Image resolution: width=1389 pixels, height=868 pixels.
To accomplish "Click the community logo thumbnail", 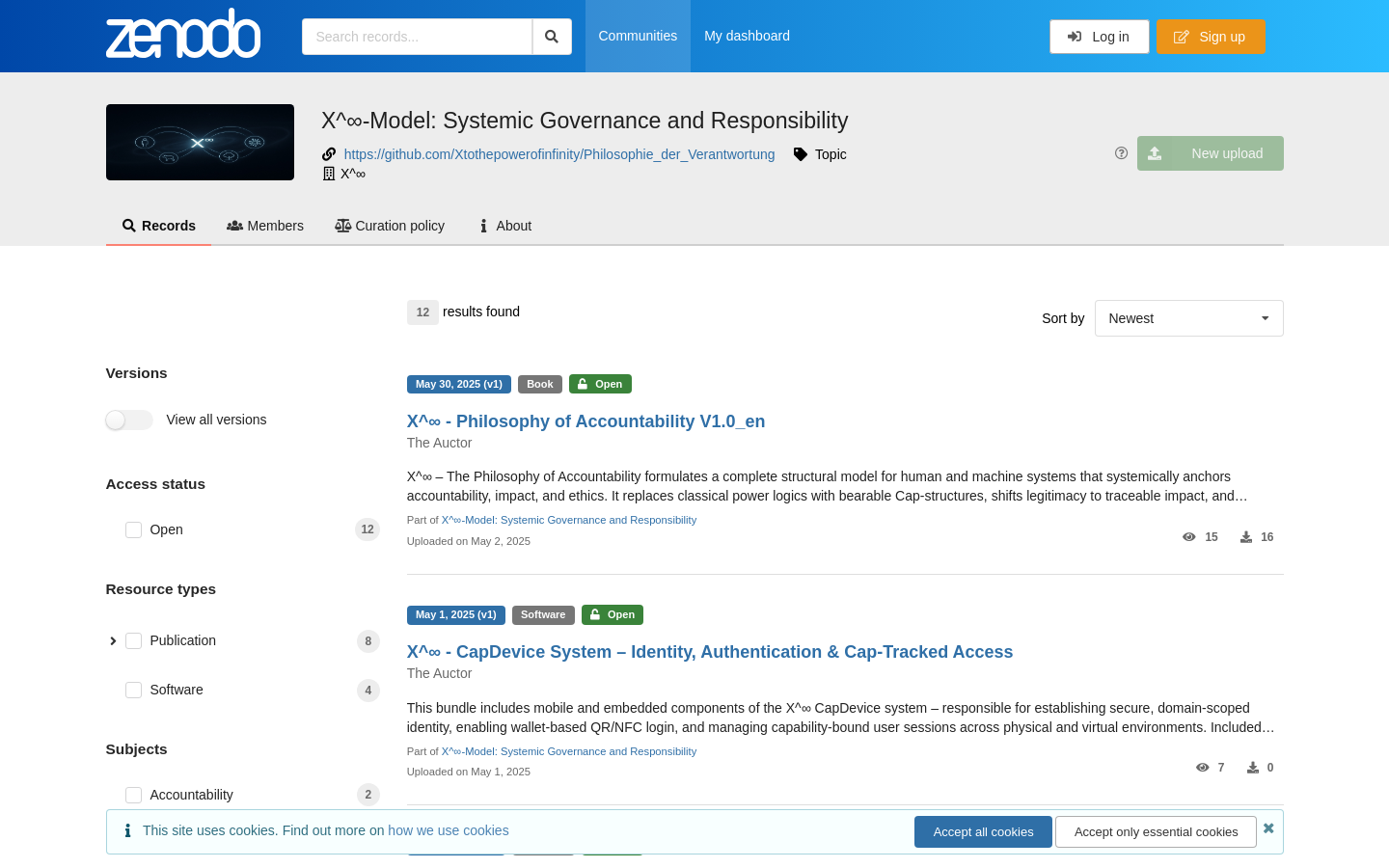I will (x=200, y=142).
